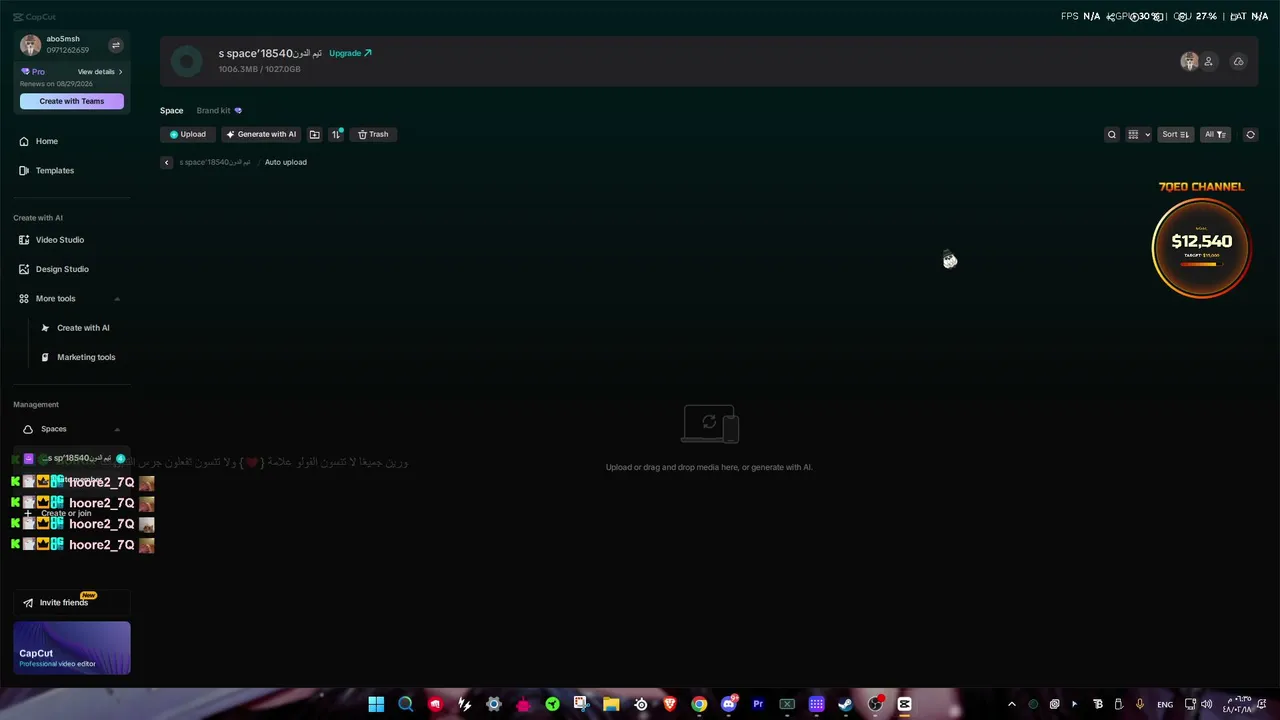Show hidden system tray icons
The width and height of the screenshot is (1280, 720).
point(1012,704)
